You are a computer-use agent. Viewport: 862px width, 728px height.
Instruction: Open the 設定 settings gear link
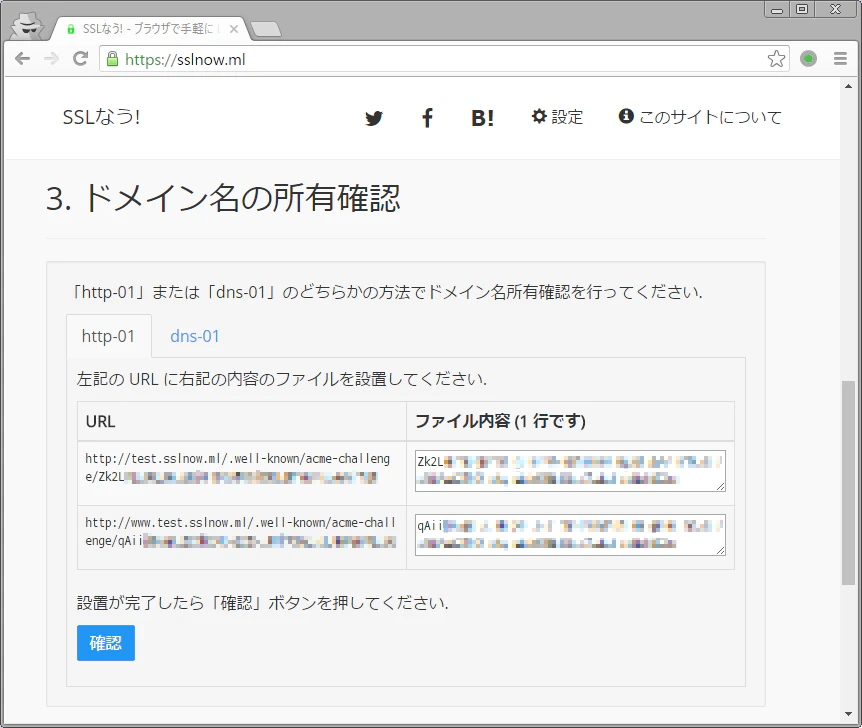point(557,117)
